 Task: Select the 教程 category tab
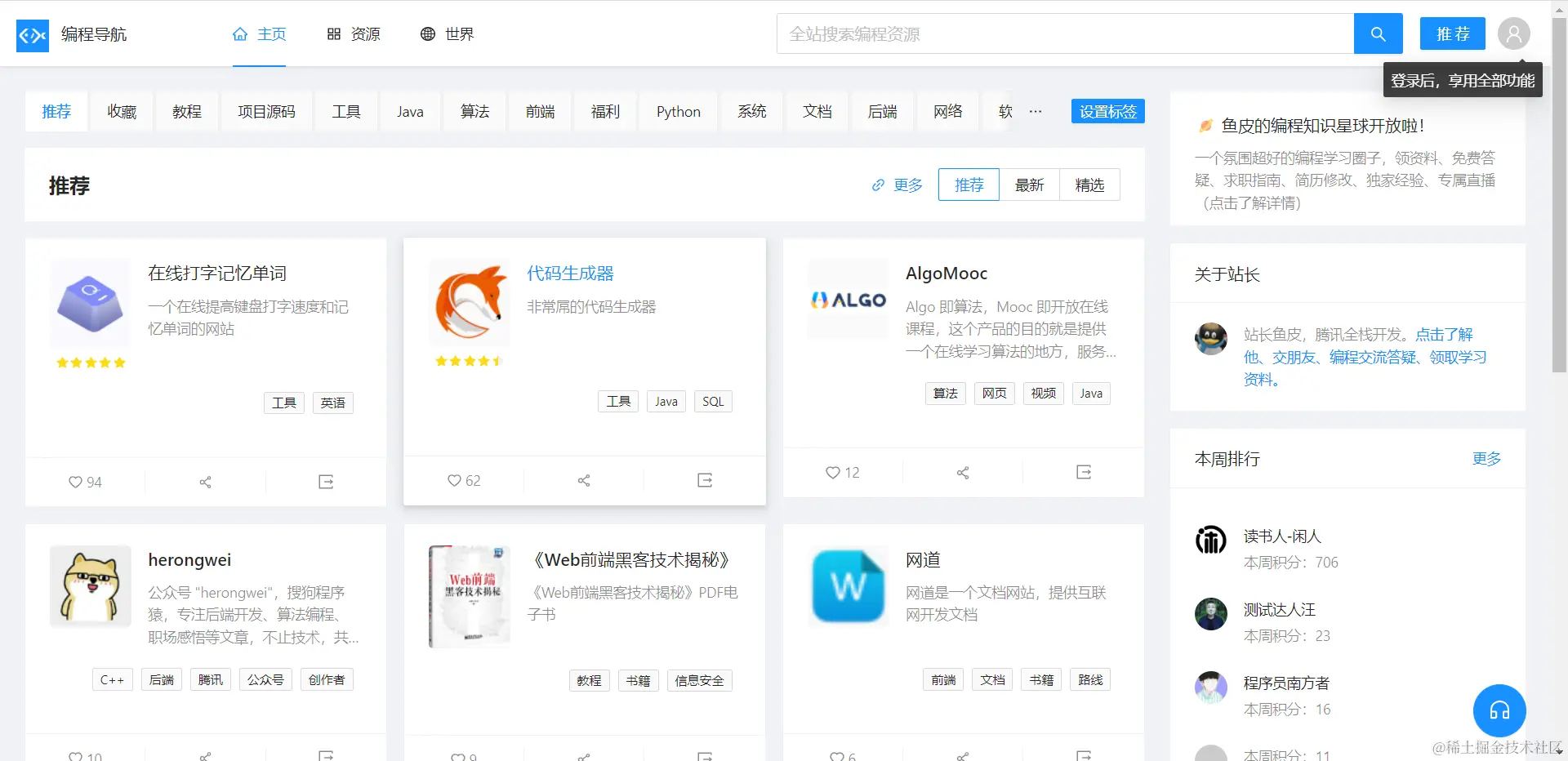(x=187, y=111)
